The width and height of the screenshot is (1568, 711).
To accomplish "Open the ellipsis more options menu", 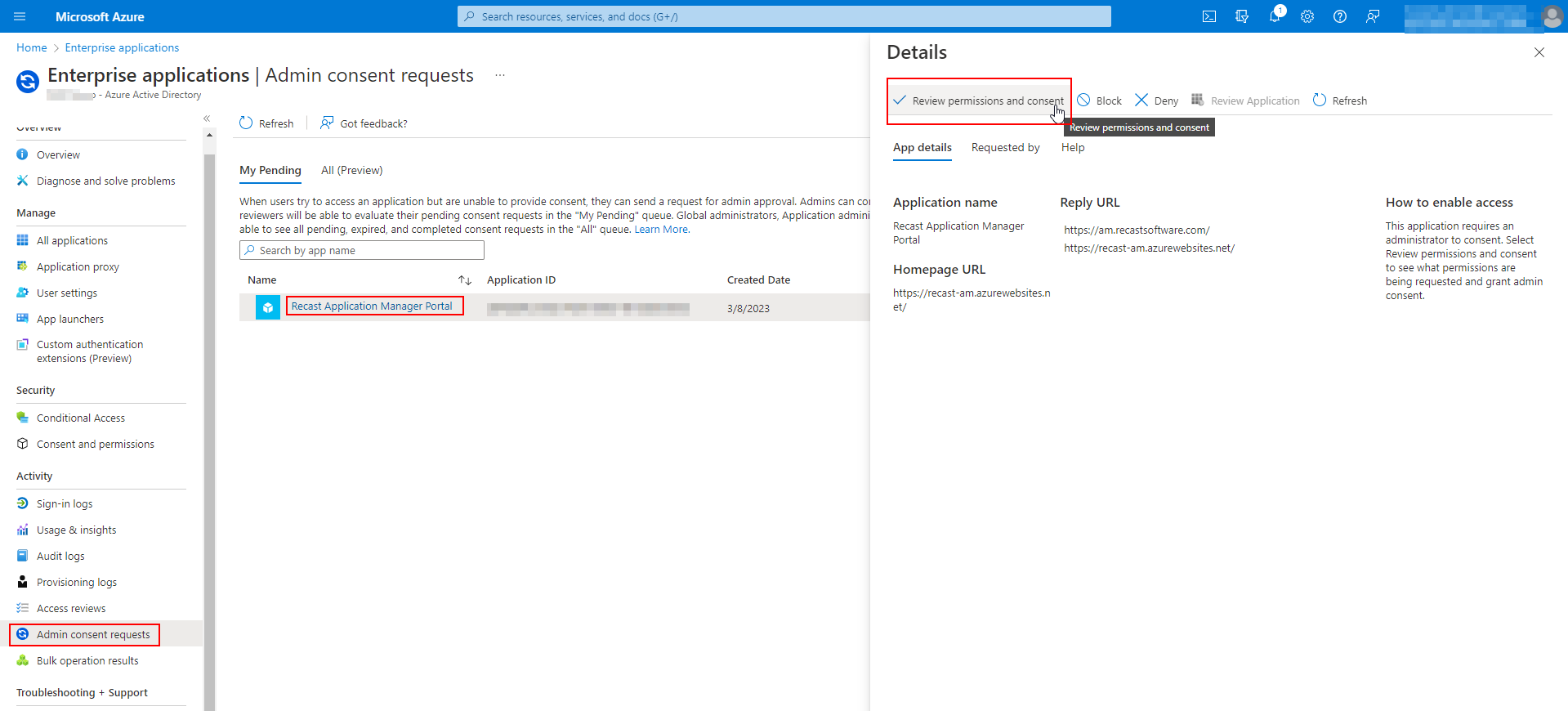I will pos(500,75).
